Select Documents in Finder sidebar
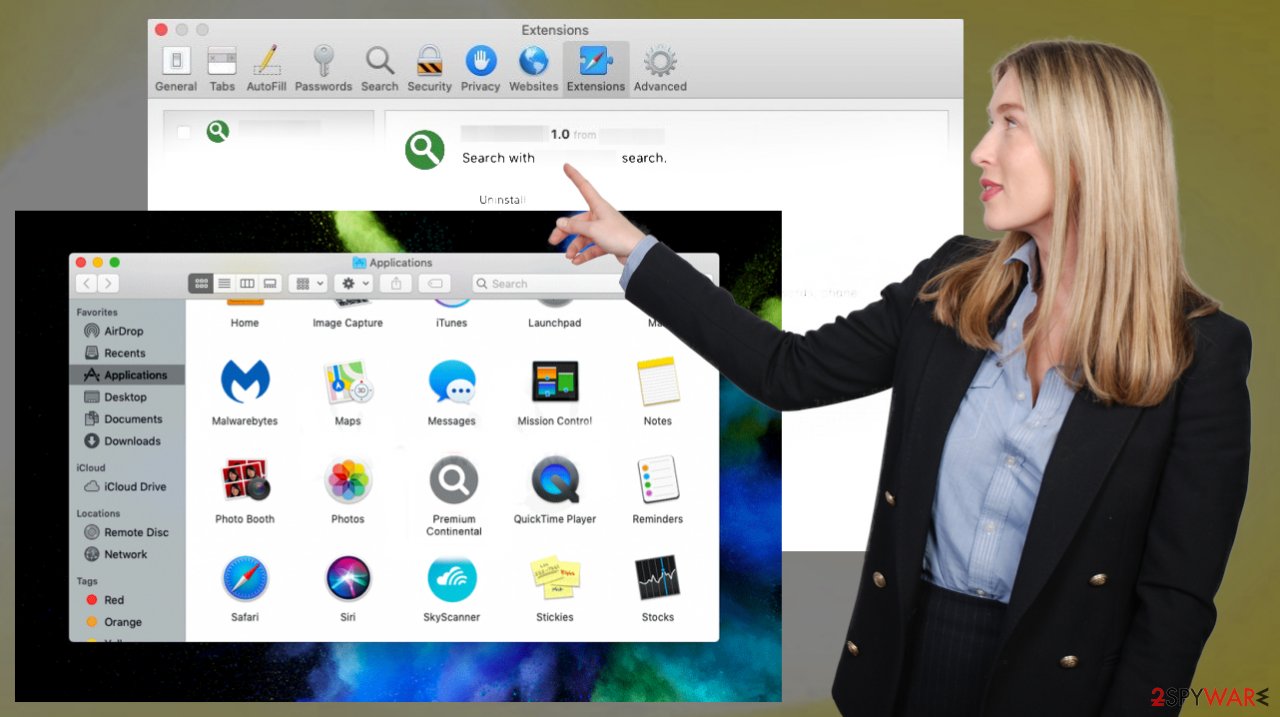 tap(133, 419)
